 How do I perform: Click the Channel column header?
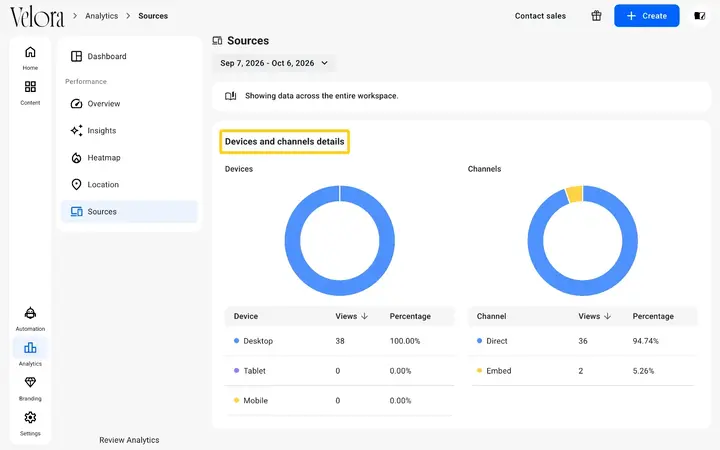tap(491, 316)
